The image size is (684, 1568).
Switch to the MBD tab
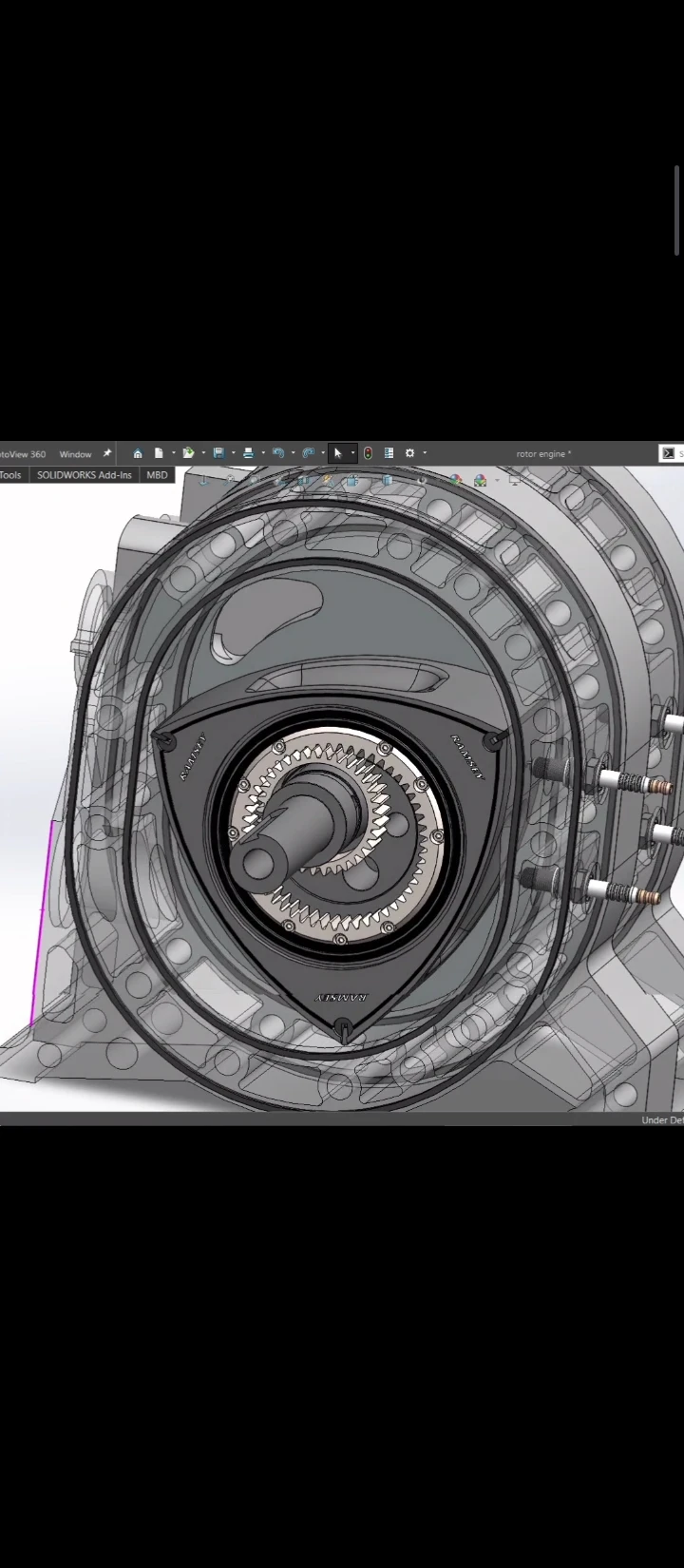coord(157,474)
